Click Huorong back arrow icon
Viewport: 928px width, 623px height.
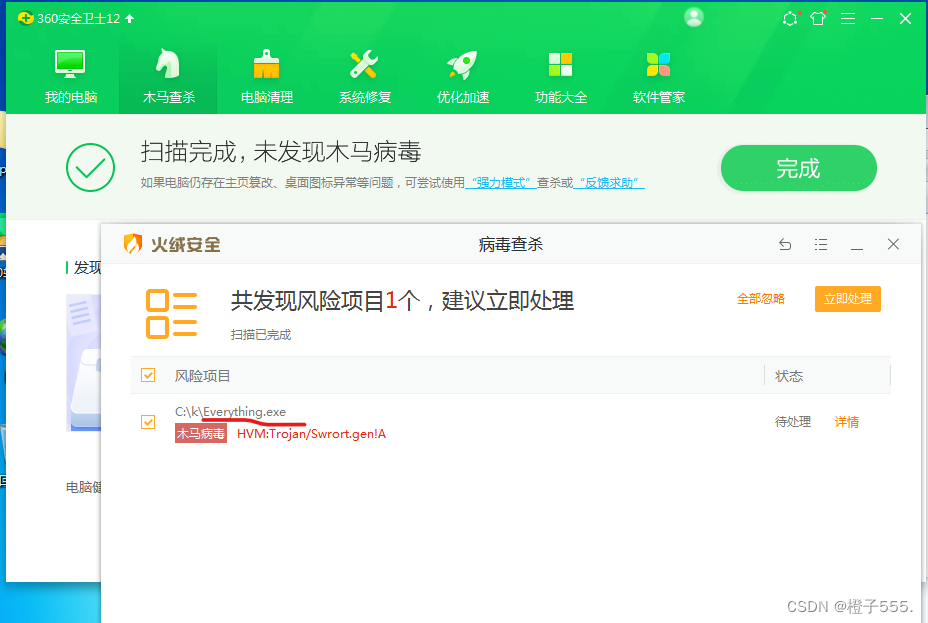point(785,244)
